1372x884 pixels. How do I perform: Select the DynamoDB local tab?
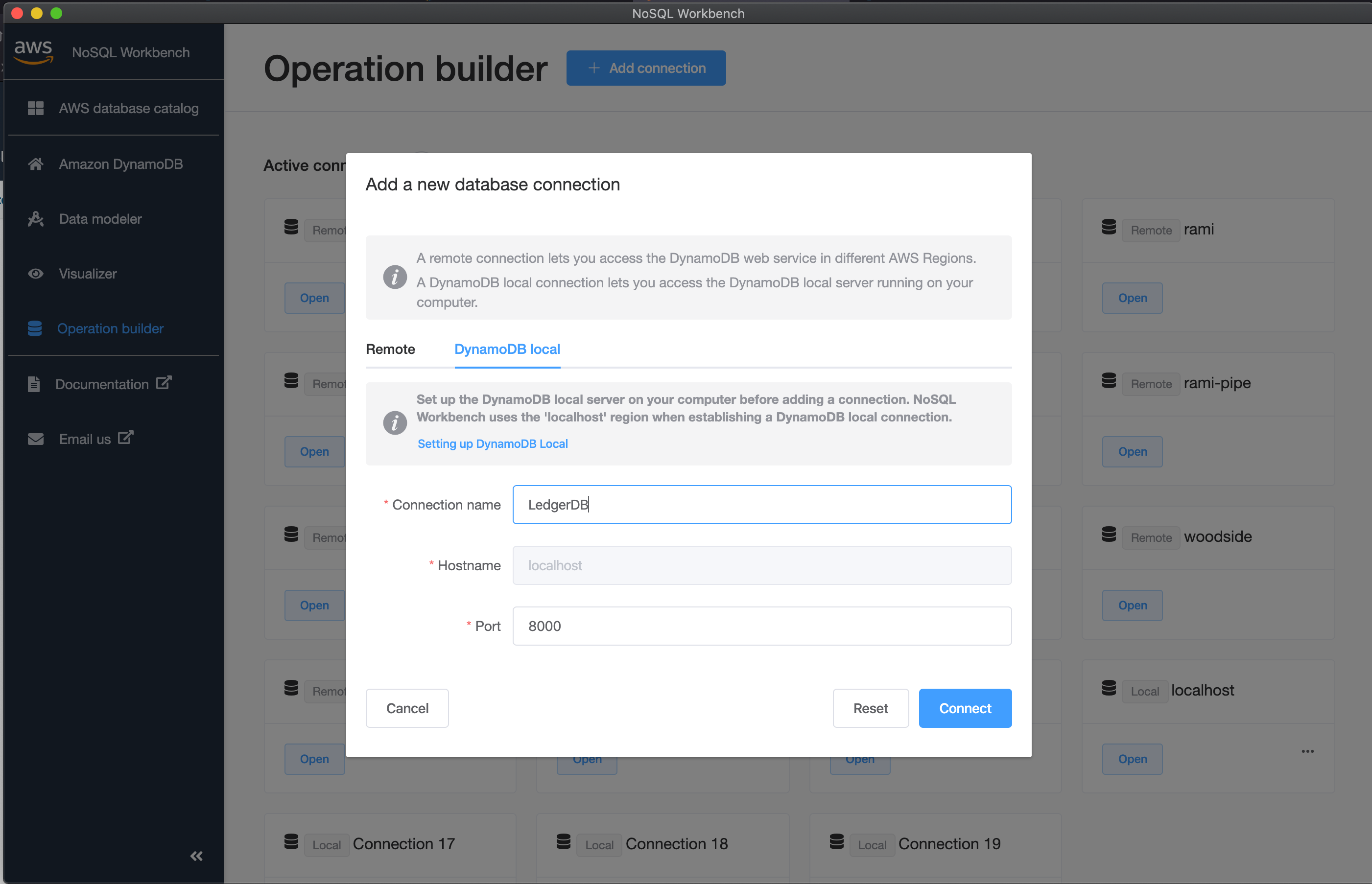[x=507, y=349]
